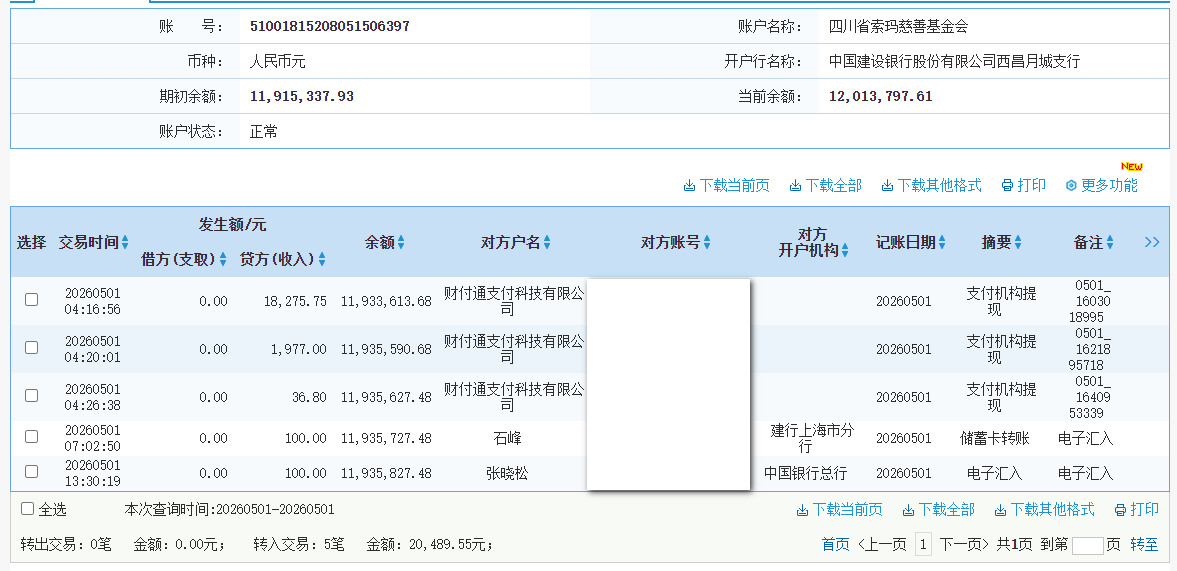
Task: Click top 打印 link
Action: click(x=1031, y=185)
